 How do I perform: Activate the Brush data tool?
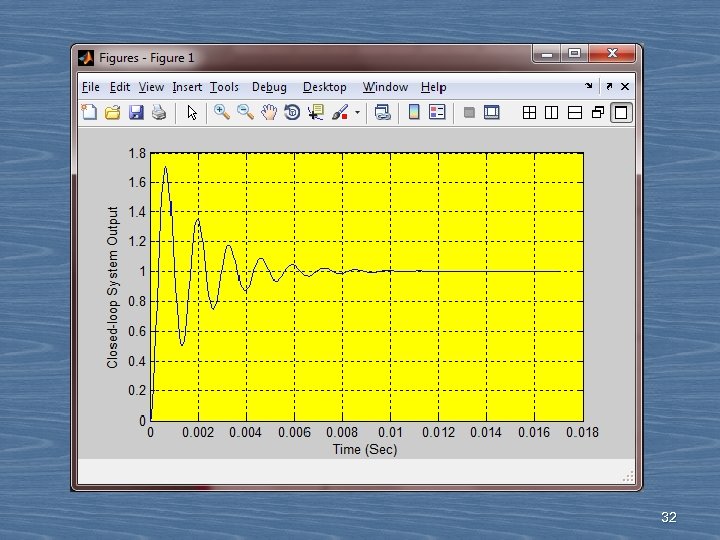340,112
